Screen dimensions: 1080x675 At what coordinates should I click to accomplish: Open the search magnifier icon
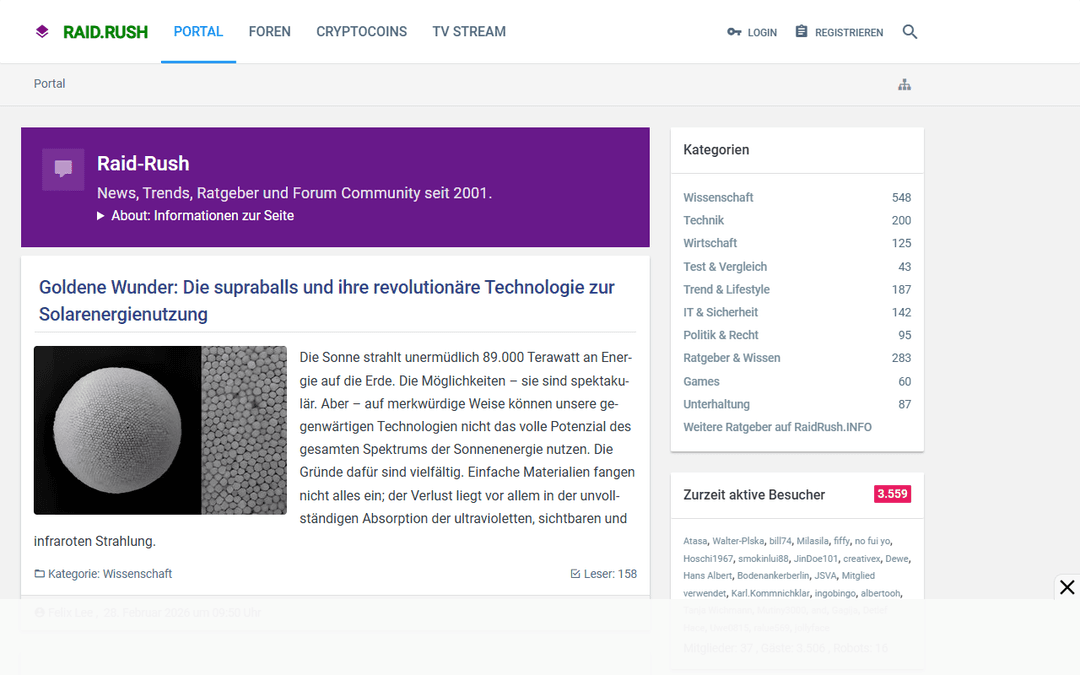(909, 32)
